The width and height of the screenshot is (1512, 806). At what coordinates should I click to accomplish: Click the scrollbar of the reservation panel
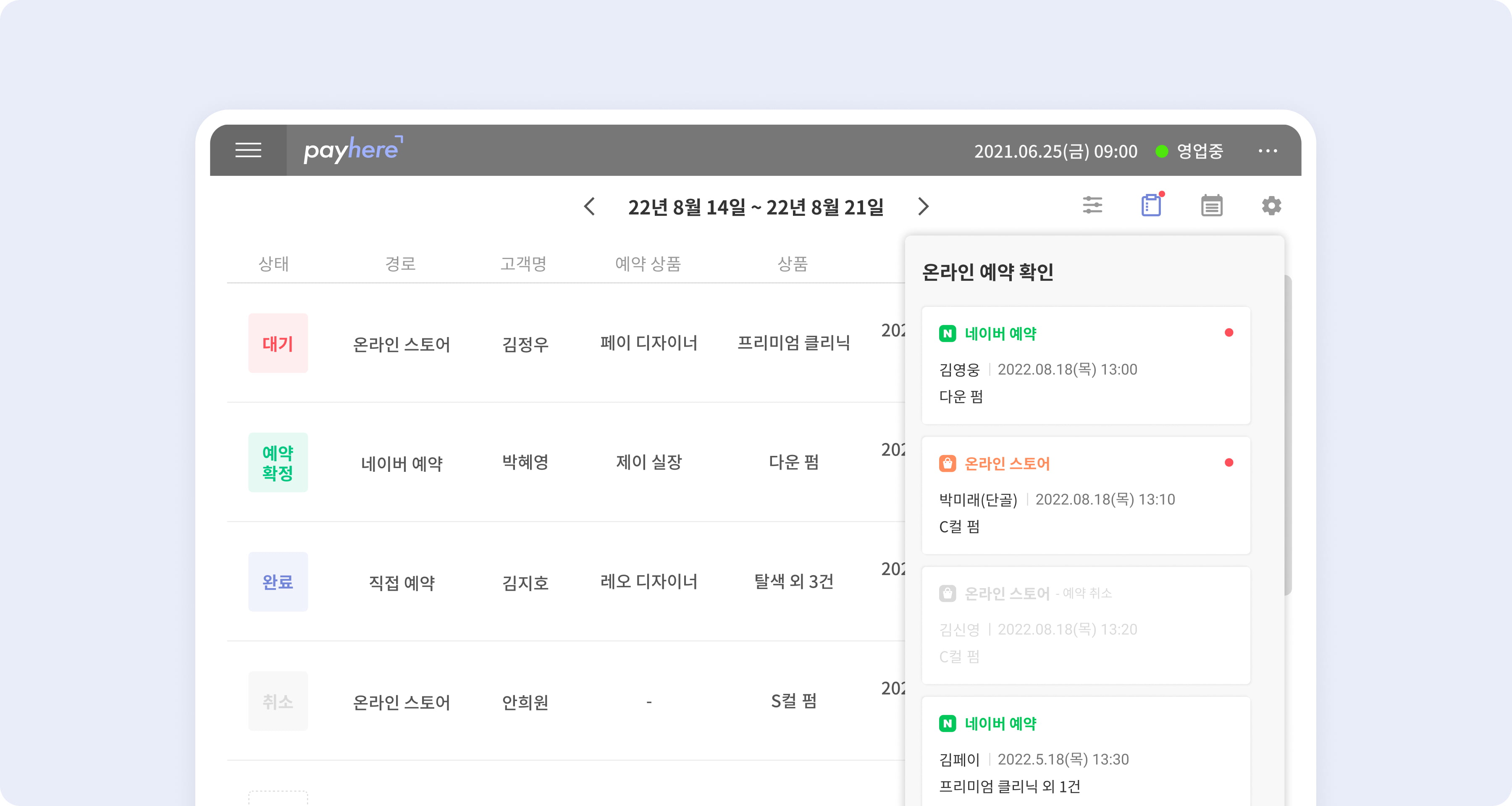(x=1288, y=435)
